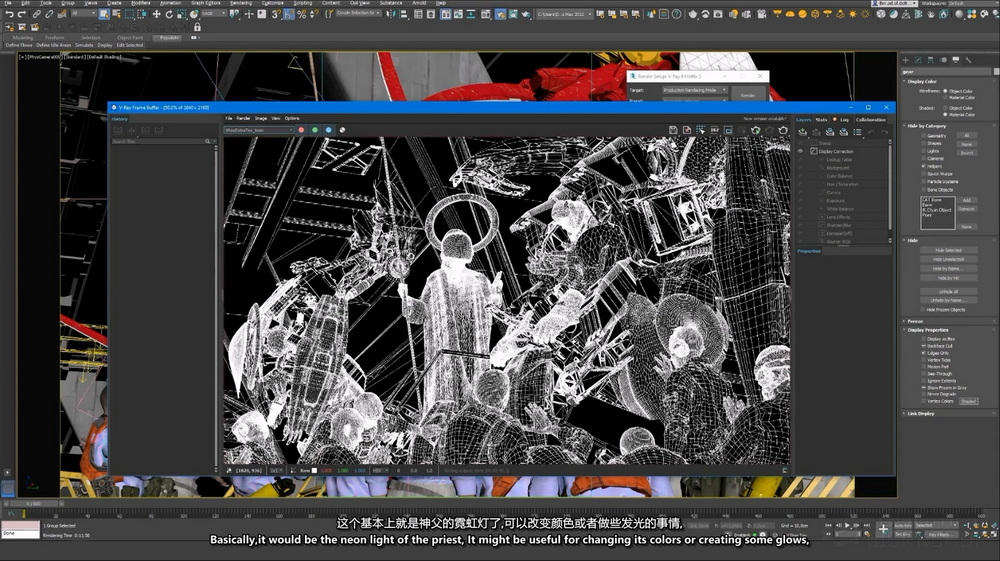This screenshot has height=561, width=1000.
Task: Open the Display command panel icon
Action: 955,60
